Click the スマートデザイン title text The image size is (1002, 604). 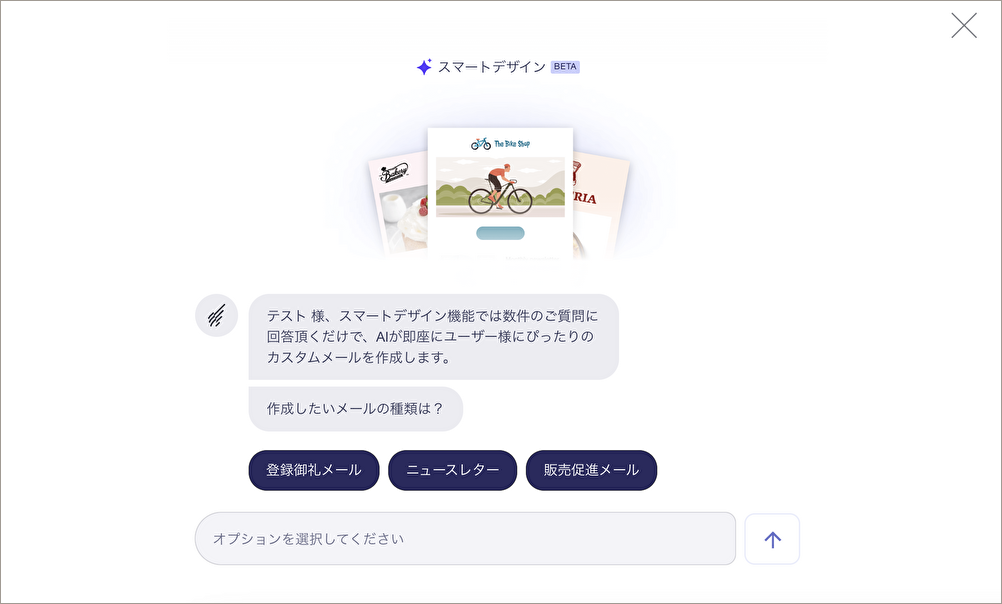point(491,66)
